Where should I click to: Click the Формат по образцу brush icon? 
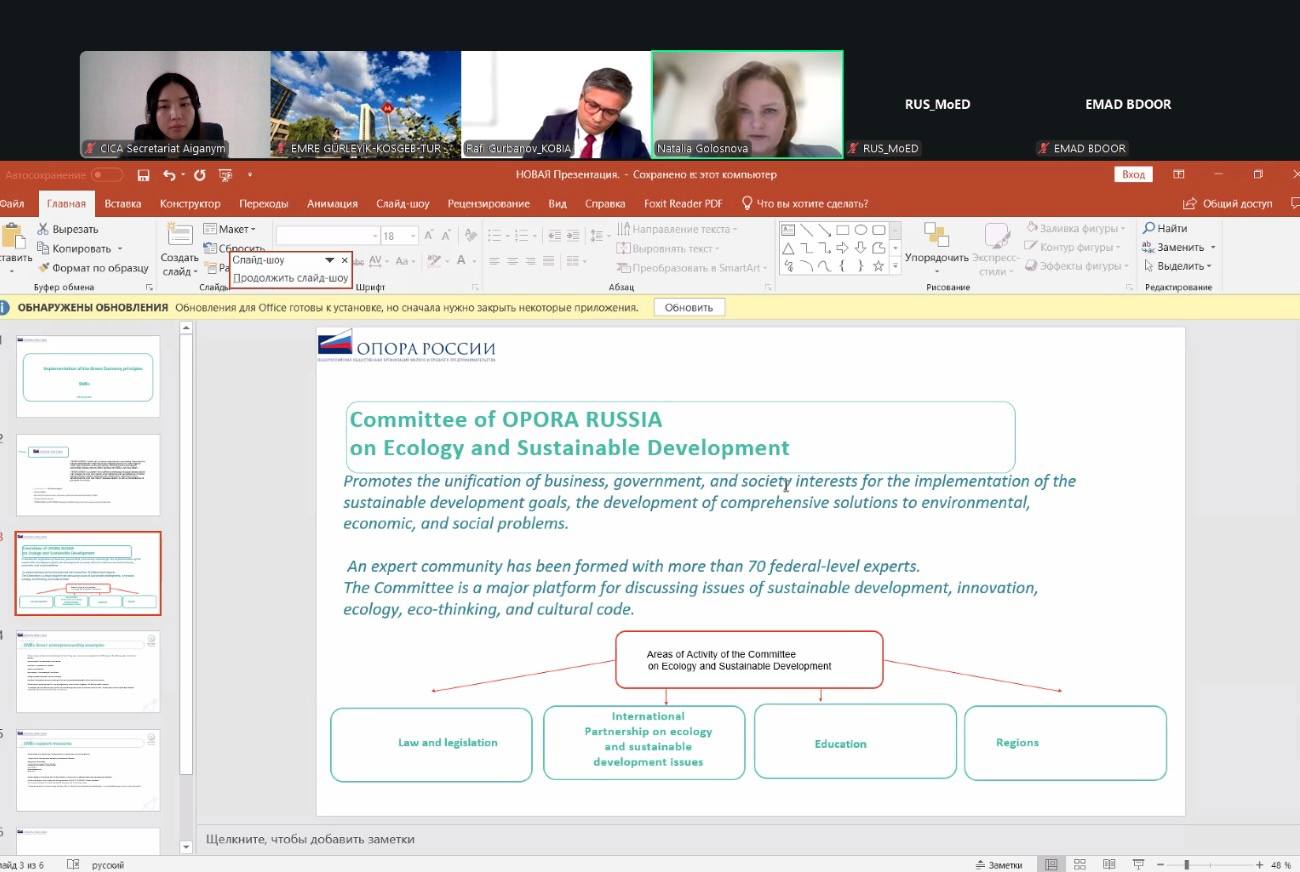[43, 267]
